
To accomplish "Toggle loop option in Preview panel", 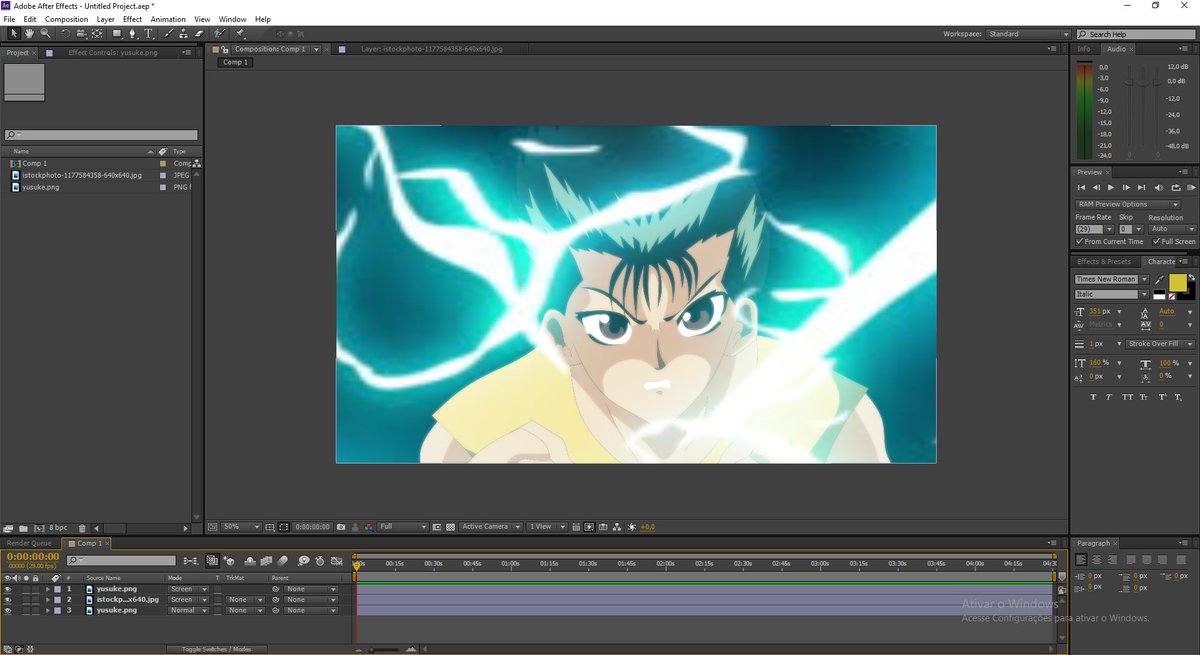I will click(x=1174, y=187).
